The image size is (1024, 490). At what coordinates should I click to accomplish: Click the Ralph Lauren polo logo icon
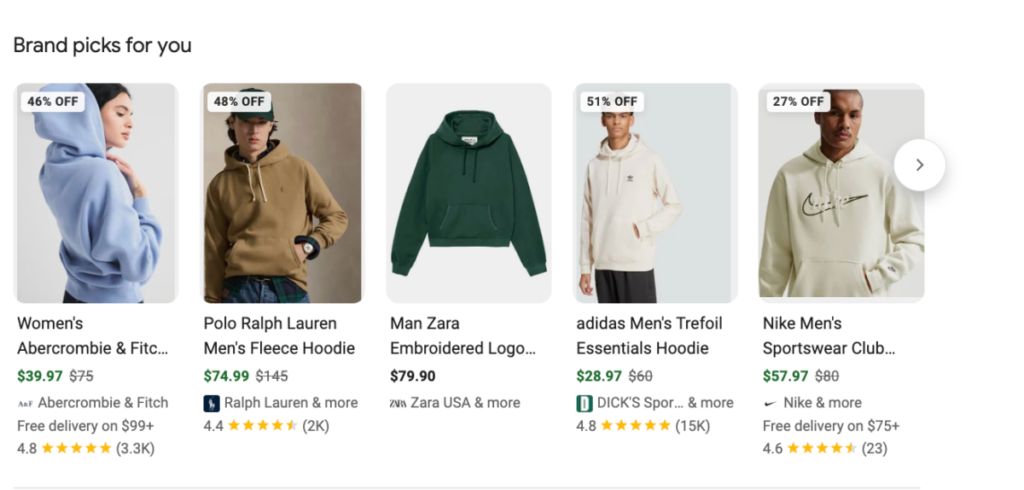pos(211,403)
